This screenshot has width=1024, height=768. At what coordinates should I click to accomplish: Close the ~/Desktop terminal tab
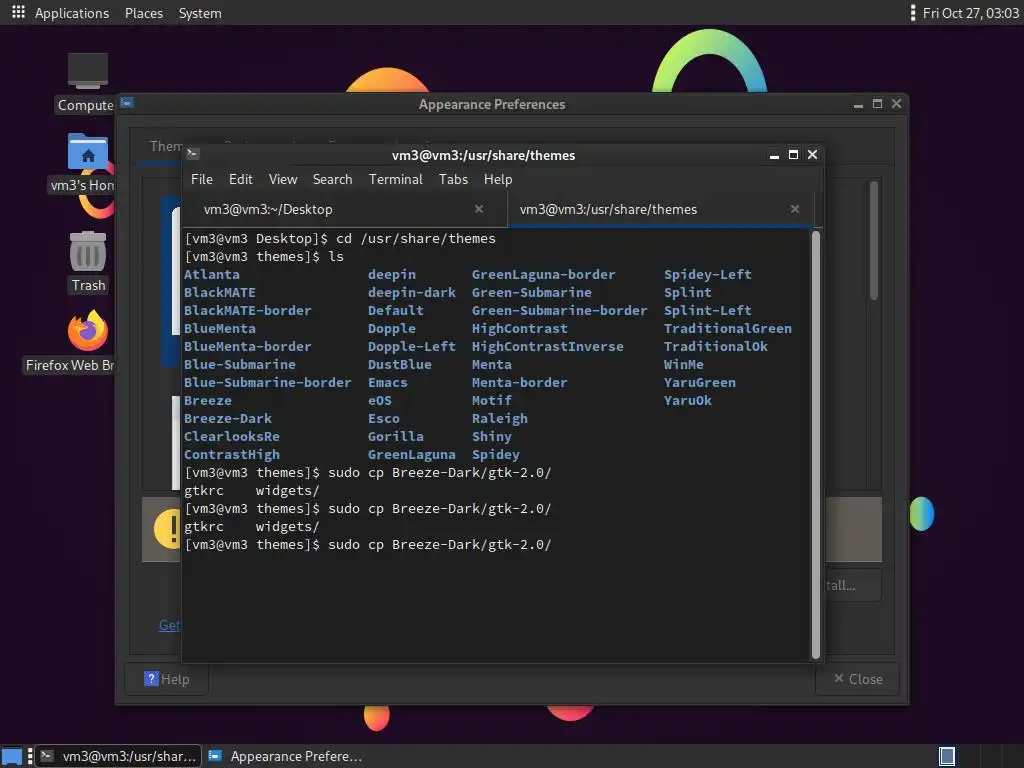(x=479, y=209)
